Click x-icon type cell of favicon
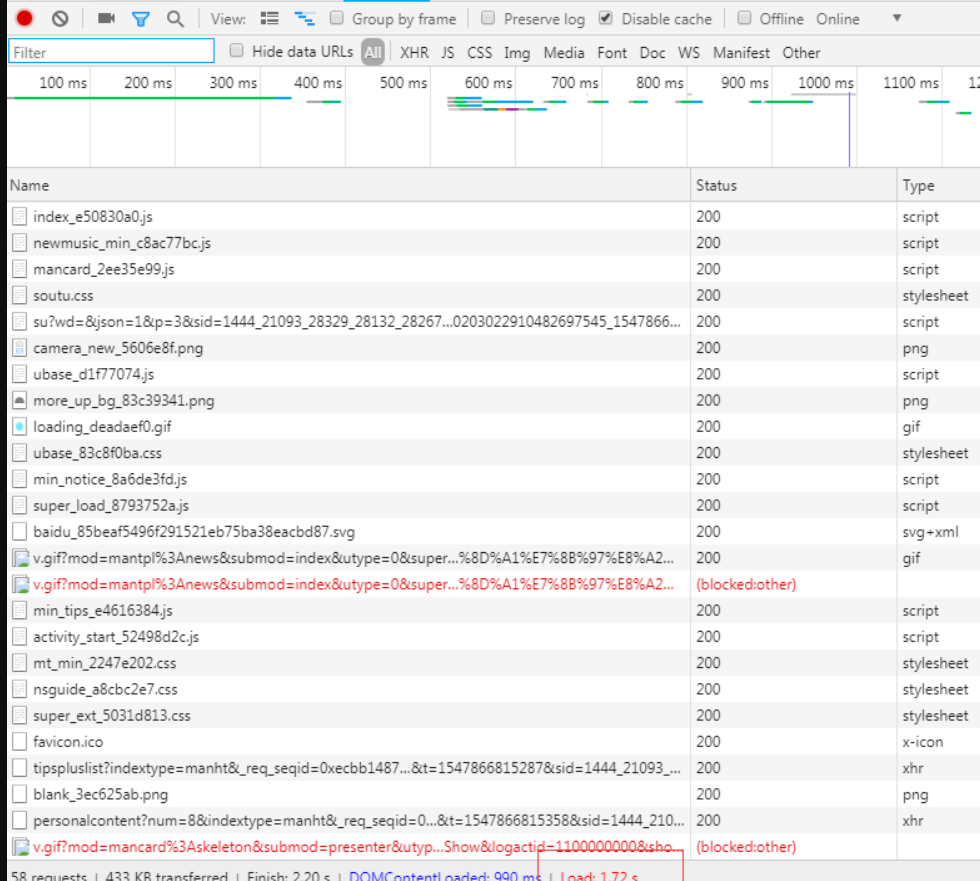980x881 pixels. click(x=922, y=742)
